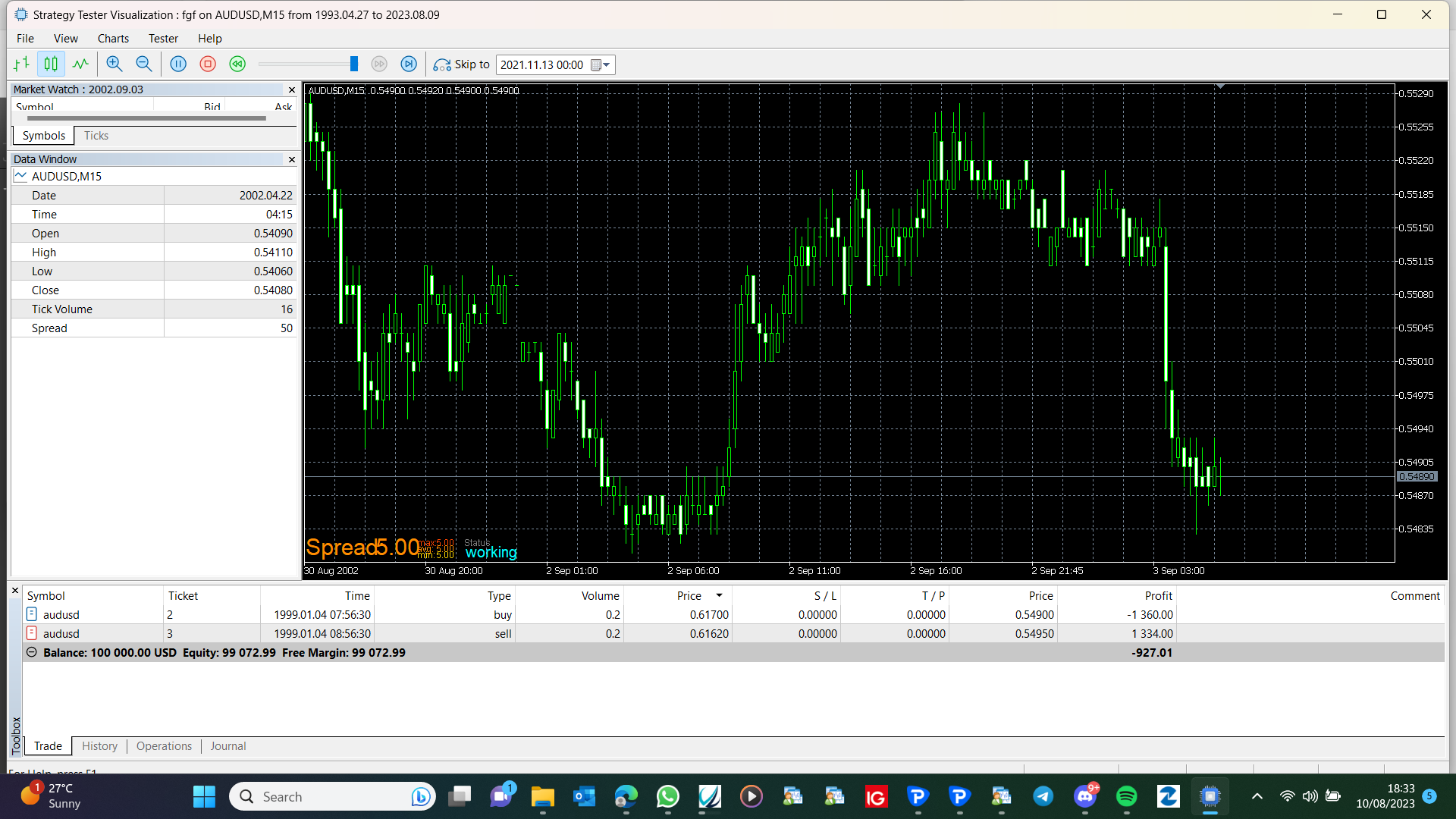Click the blue skip-to-end button
Viewport: 1456px width, 819px height.
tap(409, 64)
